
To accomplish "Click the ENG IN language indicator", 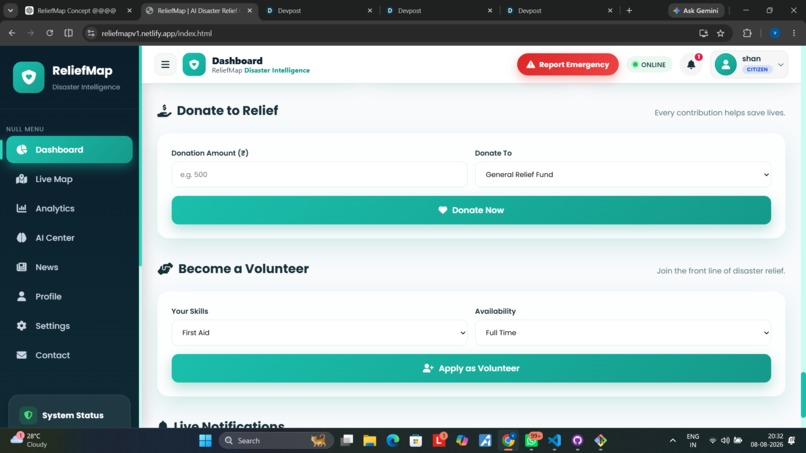I will pos(692,441).
